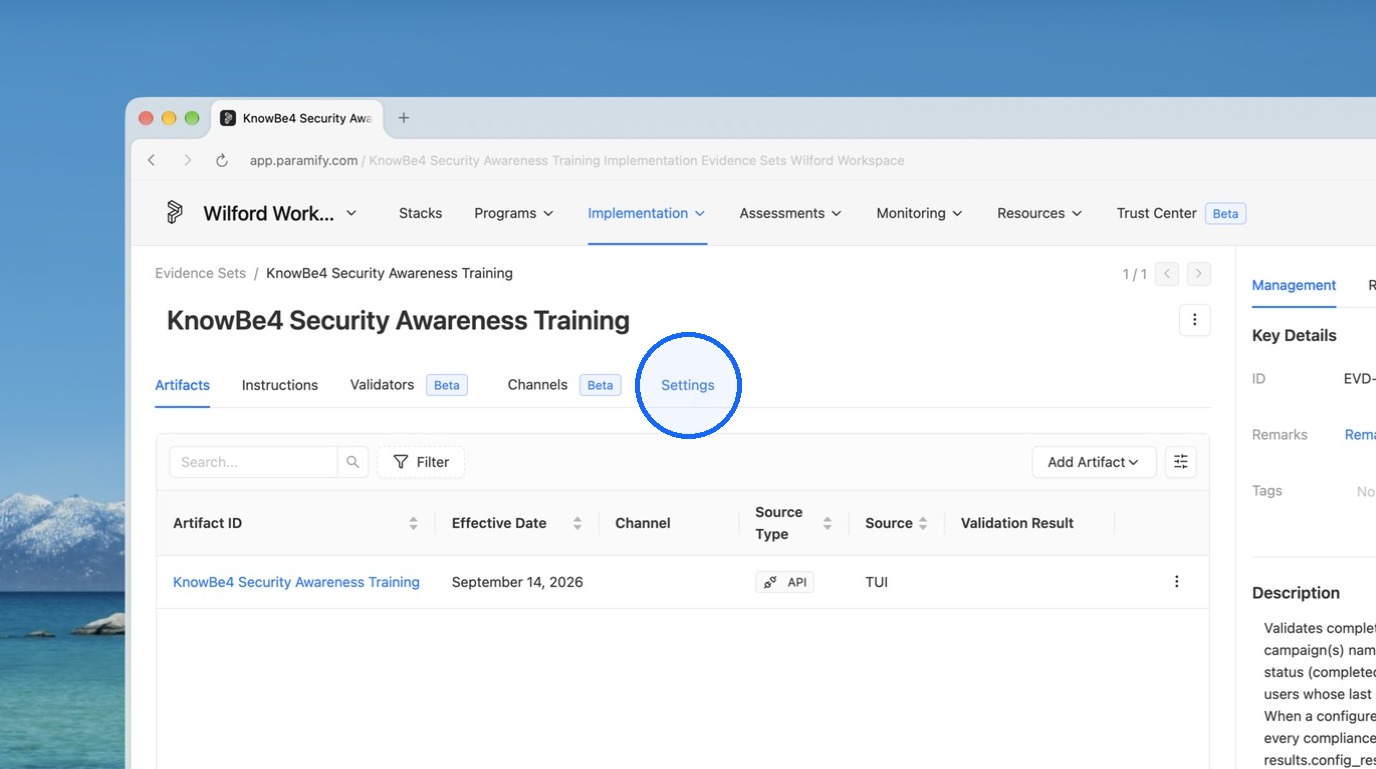Expand the Add Artifact dropdown
1376x769 pixels.
(1094, 462)
